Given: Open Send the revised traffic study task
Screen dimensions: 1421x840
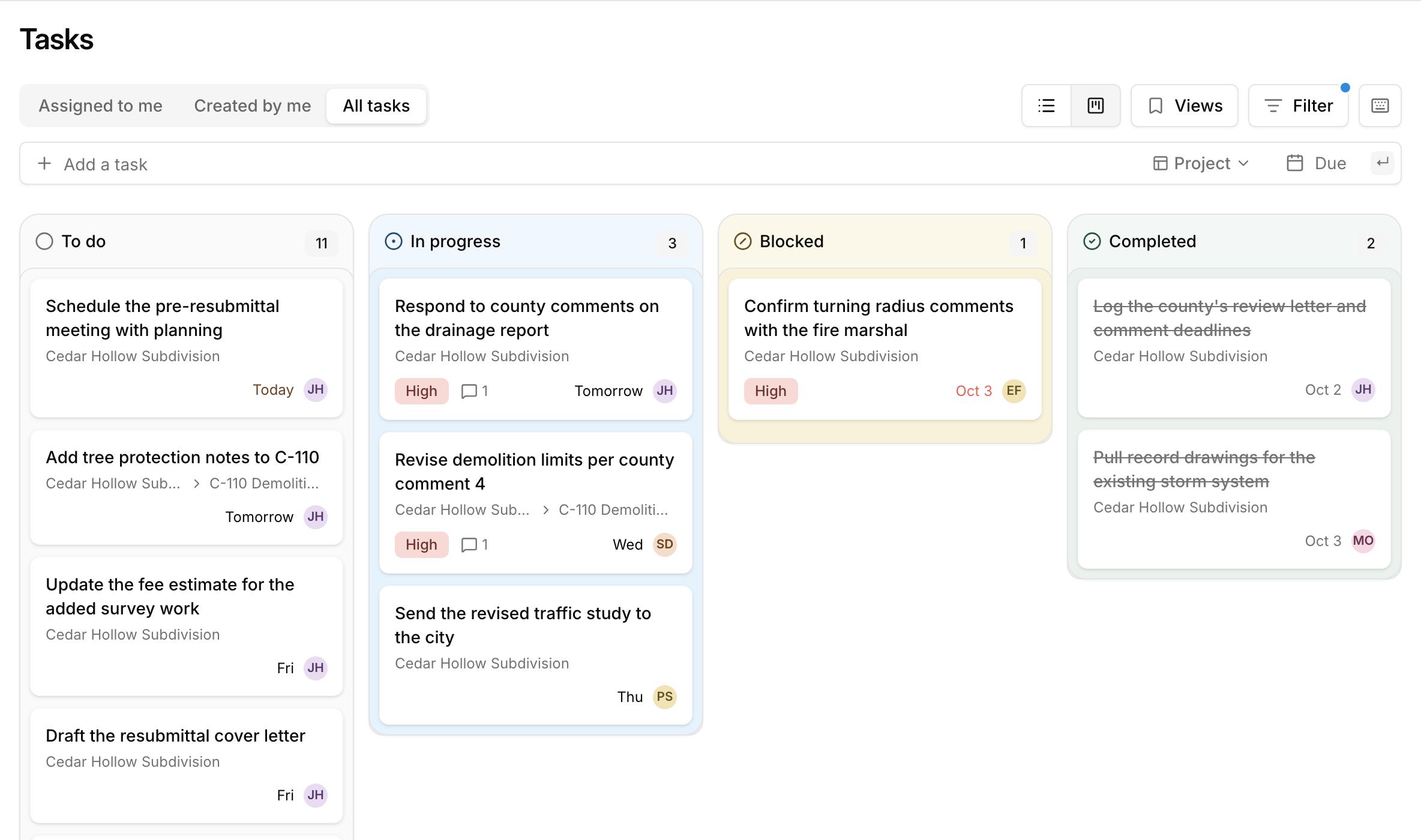Looking at the screenshot, I should click(x=536, y=655).
